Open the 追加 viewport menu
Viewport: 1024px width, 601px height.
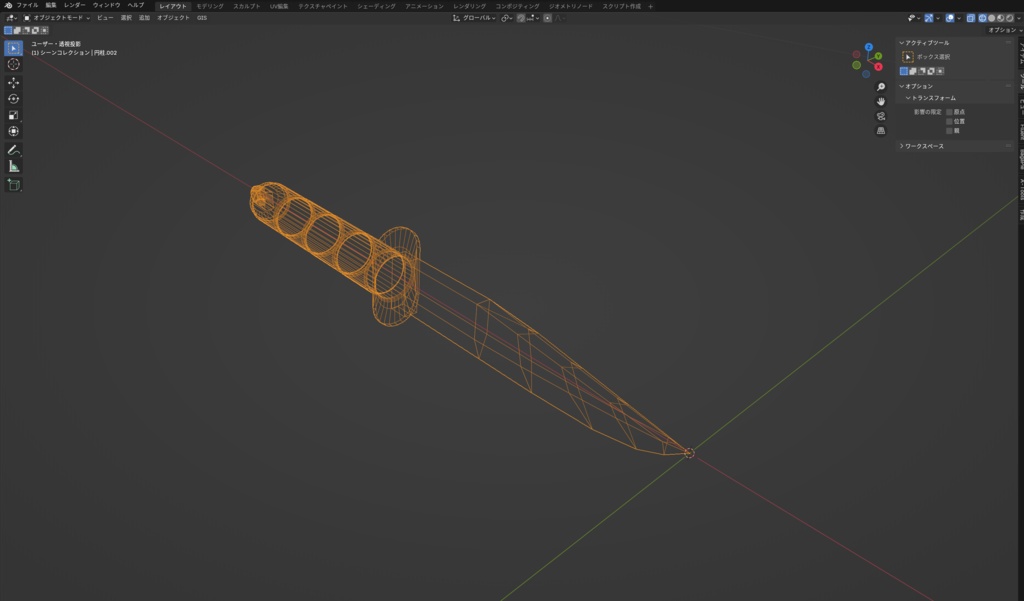[x=144, y=18]
